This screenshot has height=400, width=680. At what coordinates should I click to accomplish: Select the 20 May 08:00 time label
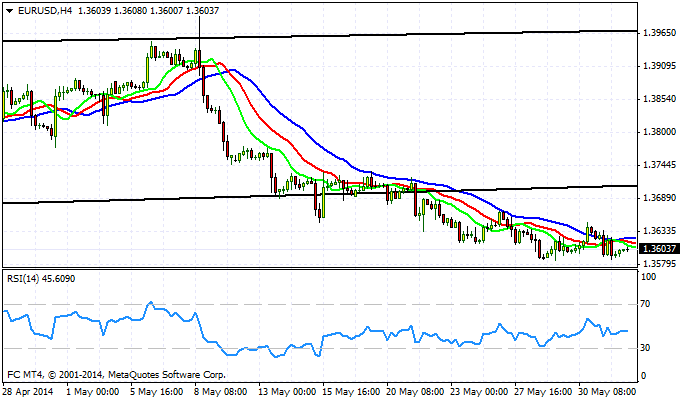(x=415, y=392)
